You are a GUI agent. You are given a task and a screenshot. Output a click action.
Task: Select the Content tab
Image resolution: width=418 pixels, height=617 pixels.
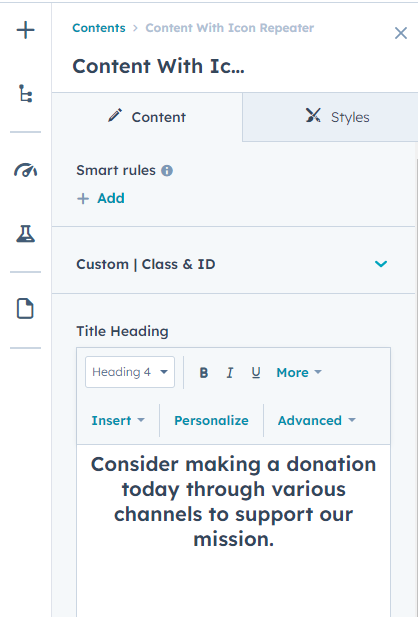[x=147, y=117]
